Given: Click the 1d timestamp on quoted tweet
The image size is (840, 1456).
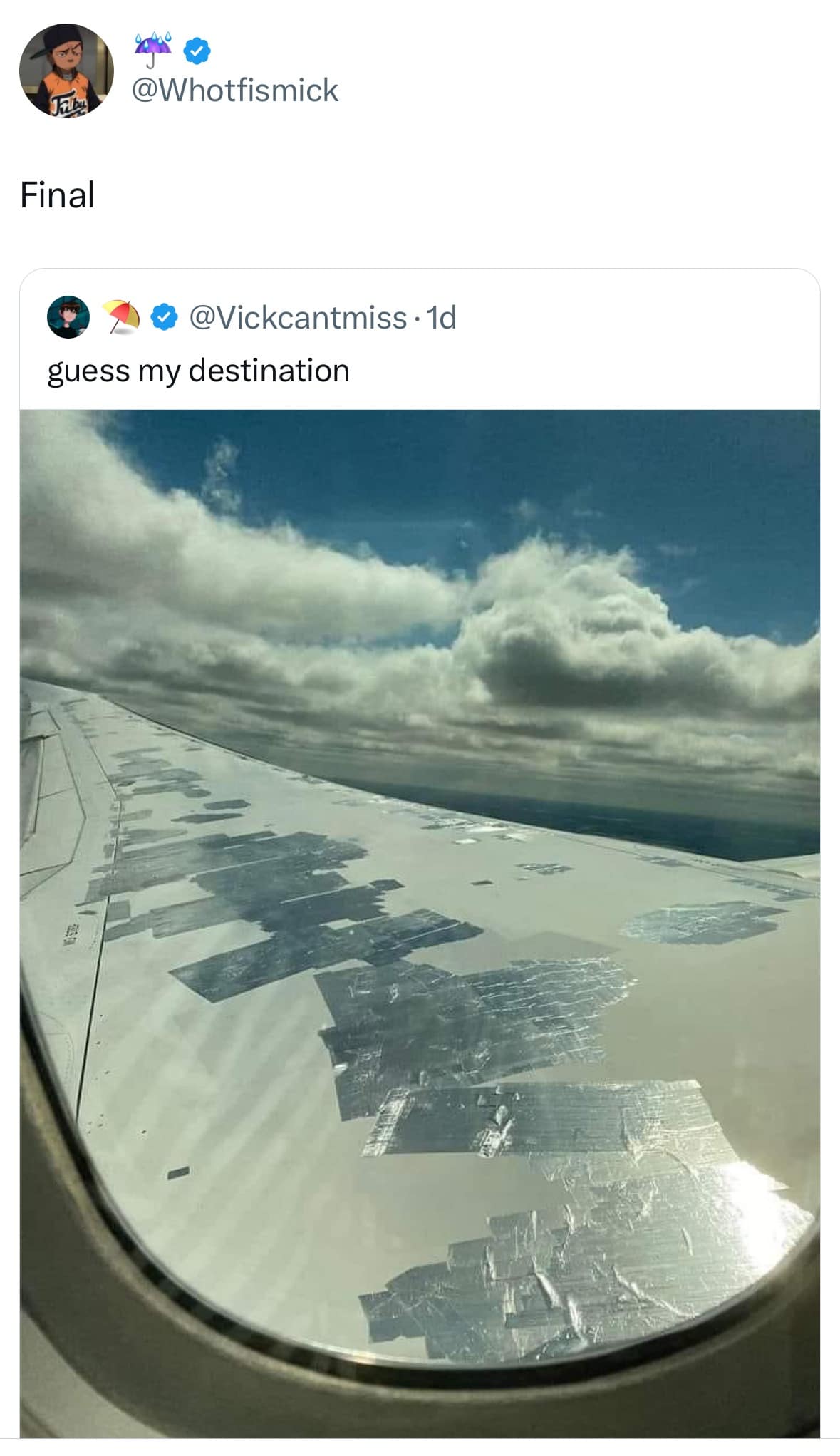Looking at the screenshot, I should click(x=442, y=317).
